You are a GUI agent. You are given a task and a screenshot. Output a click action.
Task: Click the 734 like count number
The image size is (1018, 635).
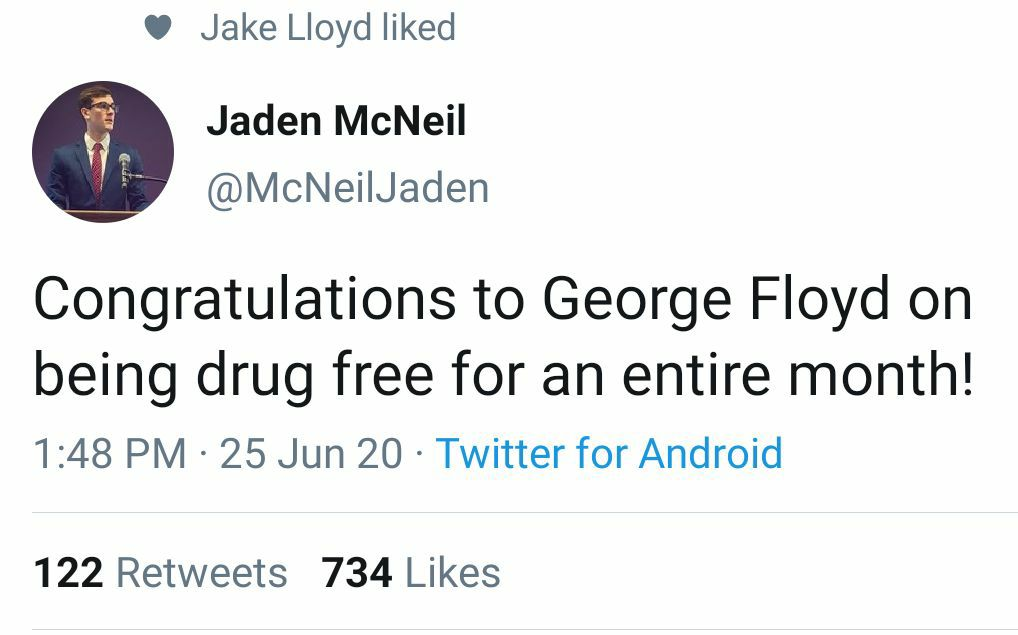pos(357,574)
